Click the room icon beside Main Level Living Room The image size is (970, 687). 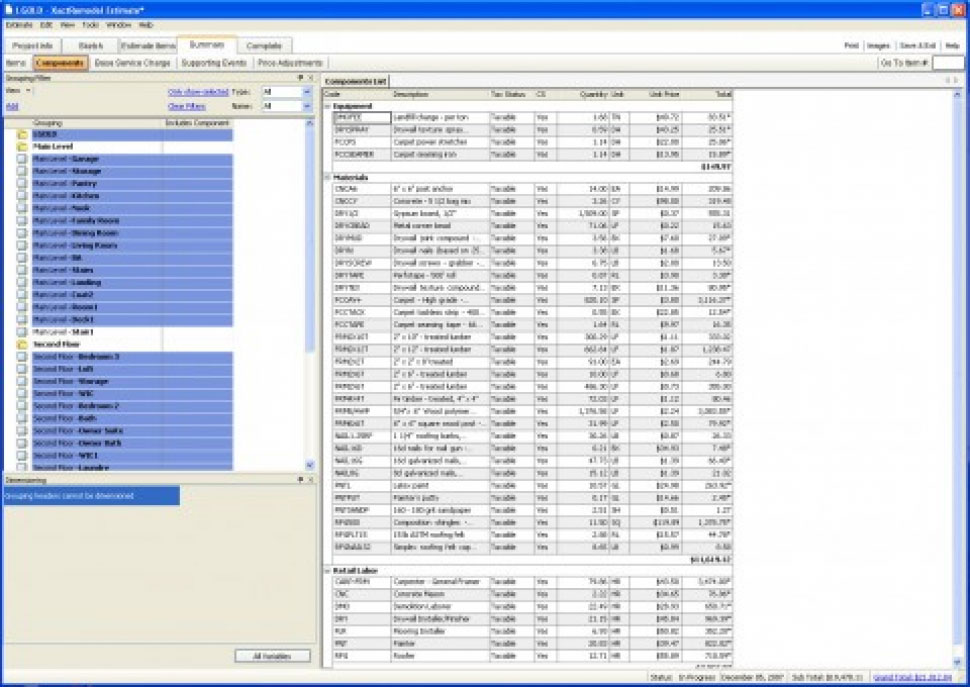[22, 245]
